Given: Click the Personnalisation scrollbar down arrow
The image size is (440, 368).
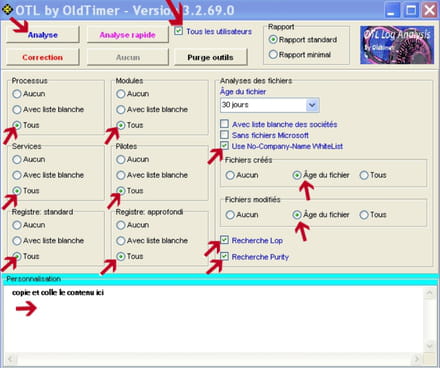Looking at the screenshot, I should (x=430, y=346).
